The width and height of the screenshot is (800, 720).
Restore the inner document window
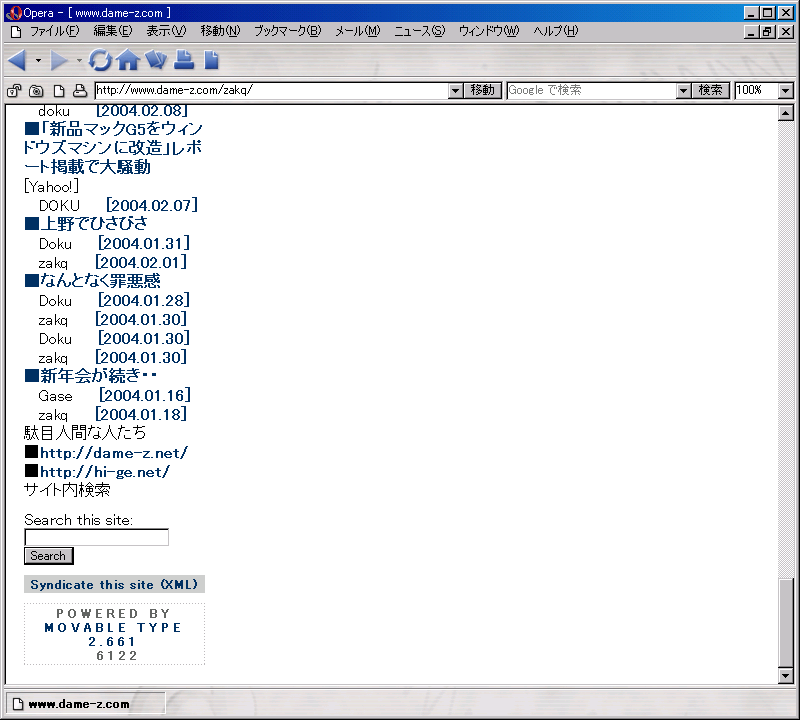point(767,32)
